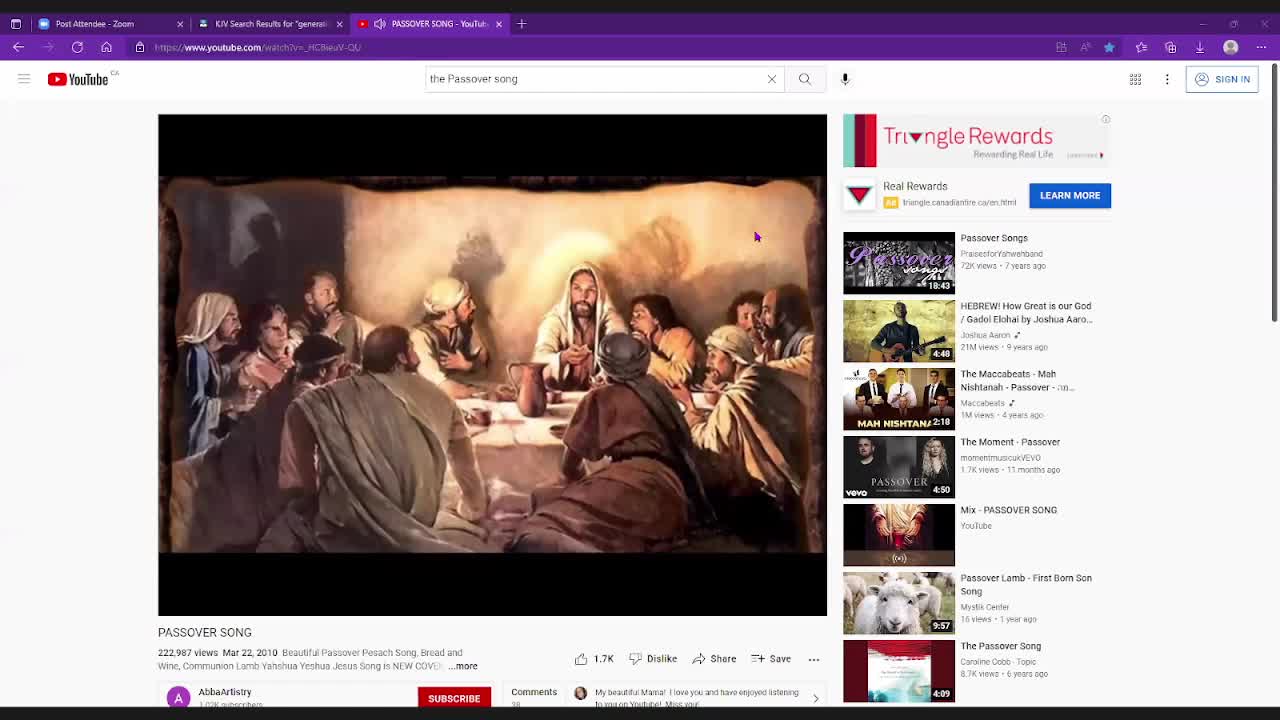Open ad info icon on banner
The height and width of the screenshot is (720, 1280).
1106,119
